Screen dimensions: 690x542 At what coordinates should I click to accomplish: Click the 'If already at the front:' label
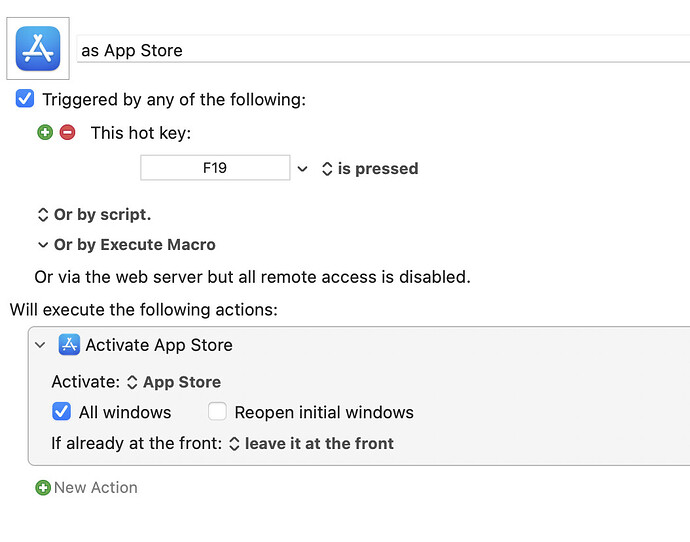137,443
